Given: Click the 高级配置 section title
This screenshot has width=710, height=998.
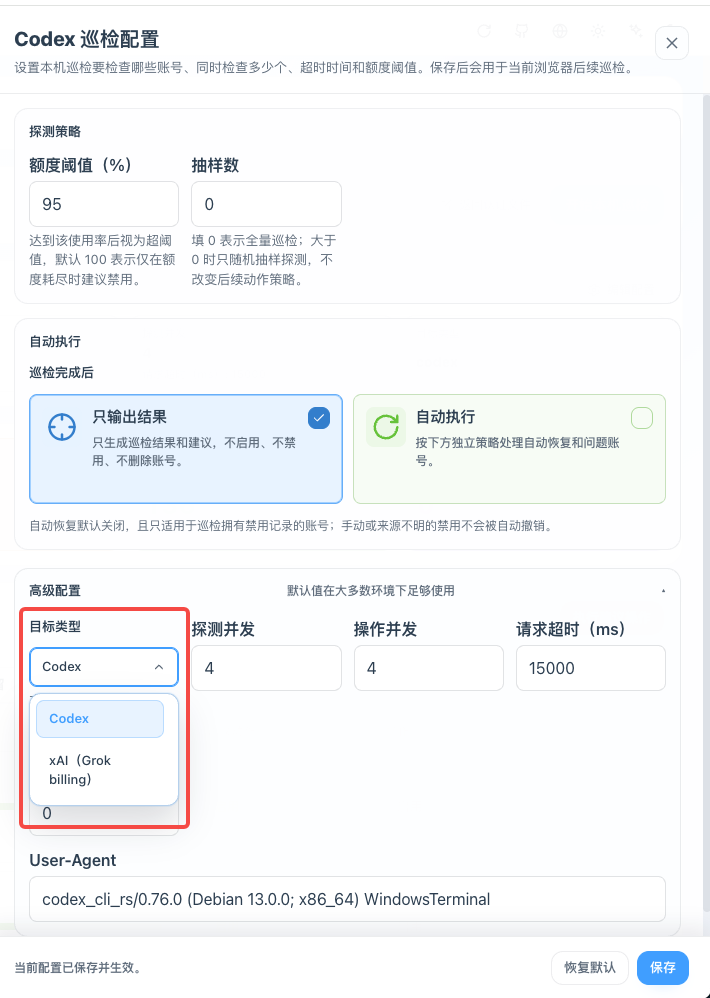Looking at the screenshot, I should click(55, 591).
